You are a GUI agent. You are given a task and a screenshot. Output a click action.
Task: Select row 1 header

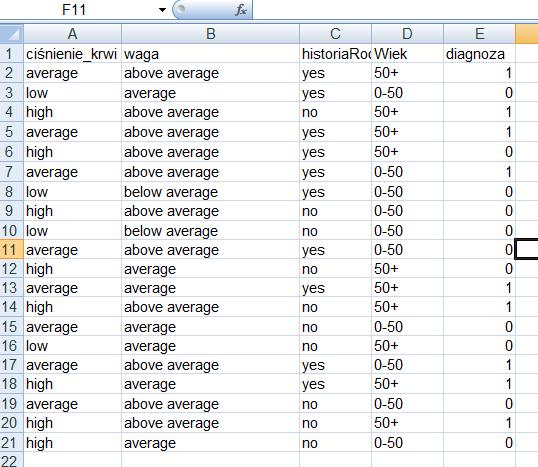pyautogui.click(x=12, y=54)
